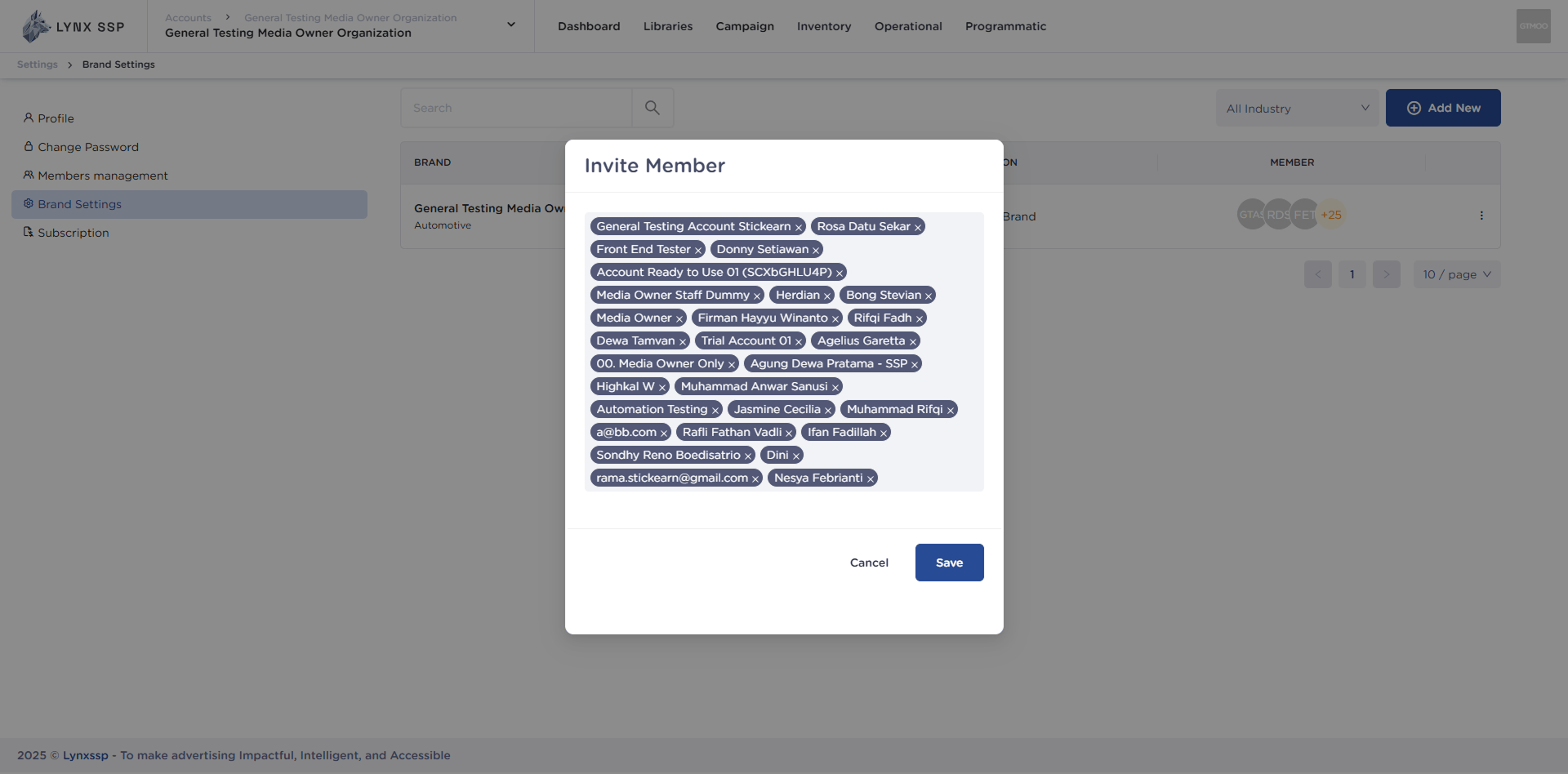Viewport: 1568px width, 774px height.
Task: Remove General Testing Account Stickearn tag
Action: point(798,228)
